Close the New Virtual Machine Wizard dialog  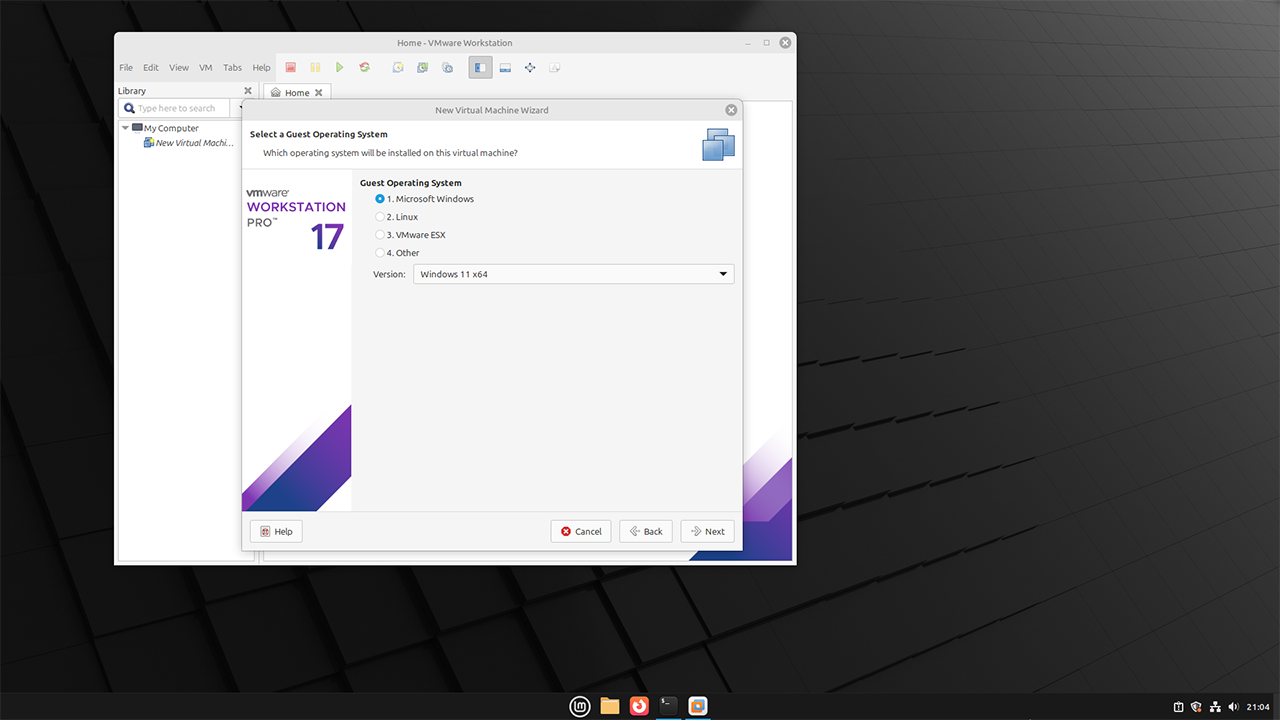[x=731, y=110]
